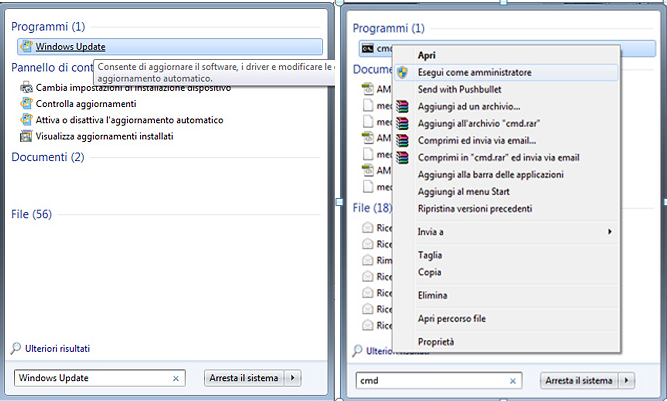Open the Invia a submenu
This screenshot has height=401, width=667.
pyautogui.click(x=430, y=232)
